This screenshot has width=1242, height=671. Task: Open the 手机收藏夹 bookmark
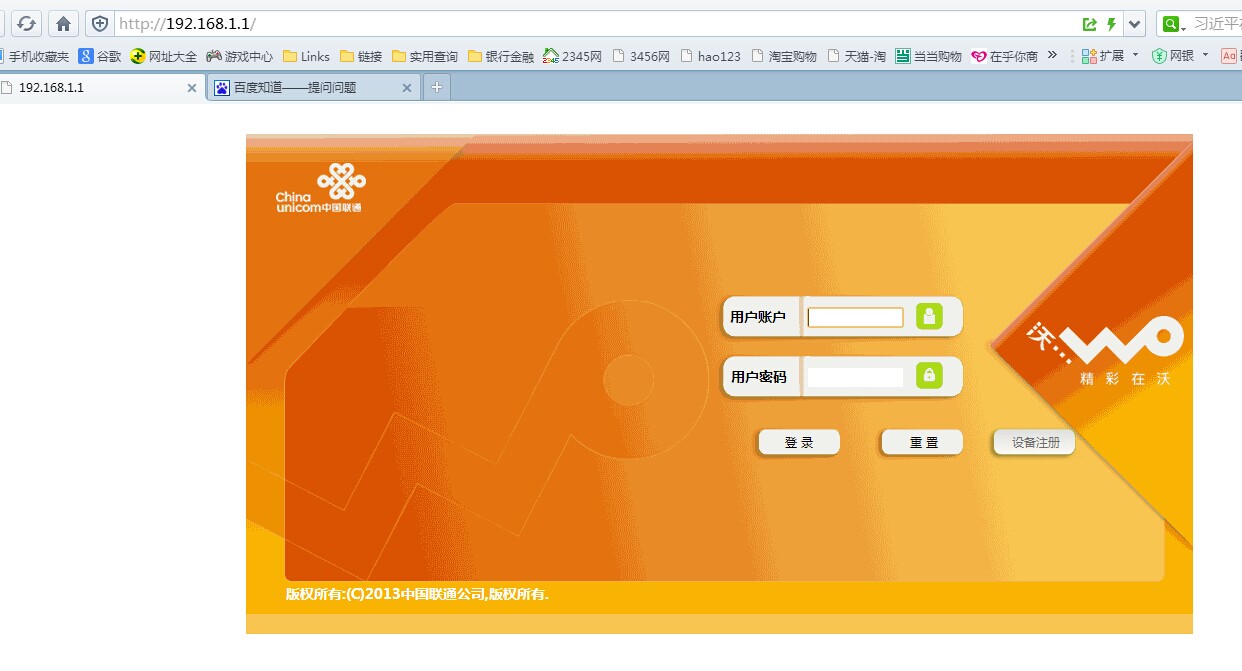pyautogui.click(x=35, y=56)
